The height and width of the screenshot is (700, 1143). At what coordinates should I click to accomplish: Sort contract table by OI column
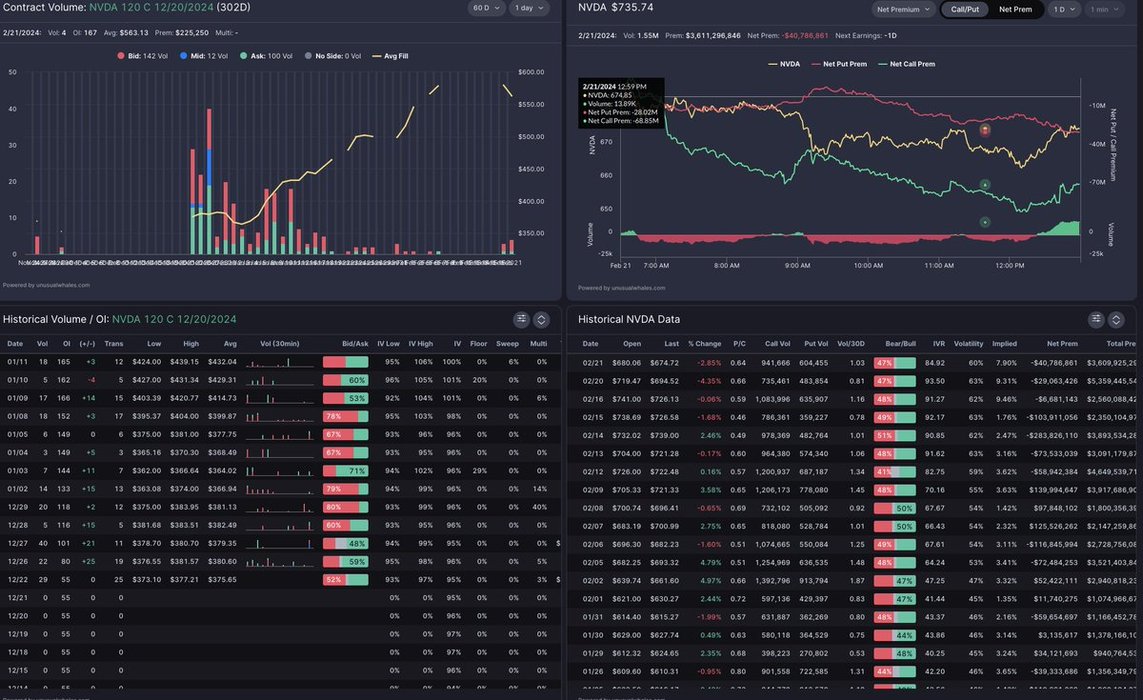[x=66, y=343]
